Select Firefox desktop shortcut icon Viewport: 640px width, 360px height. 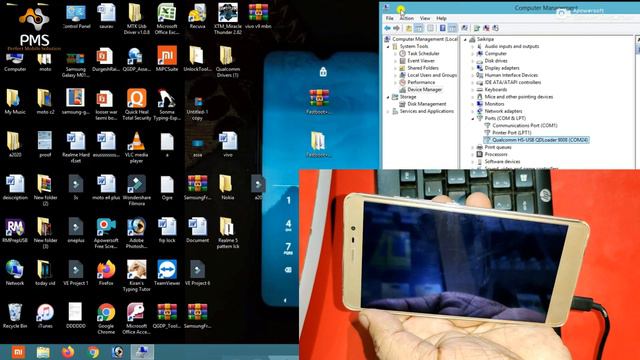(106, 273)
